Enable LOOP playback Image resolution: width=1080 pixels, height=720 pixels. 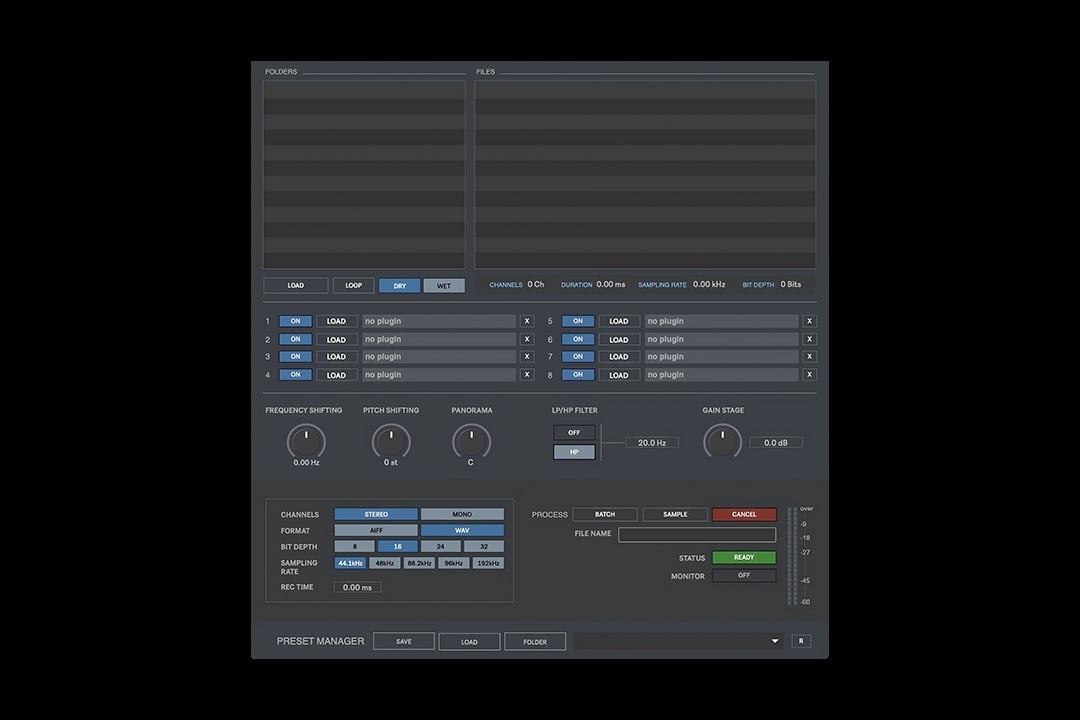[353, 285]
